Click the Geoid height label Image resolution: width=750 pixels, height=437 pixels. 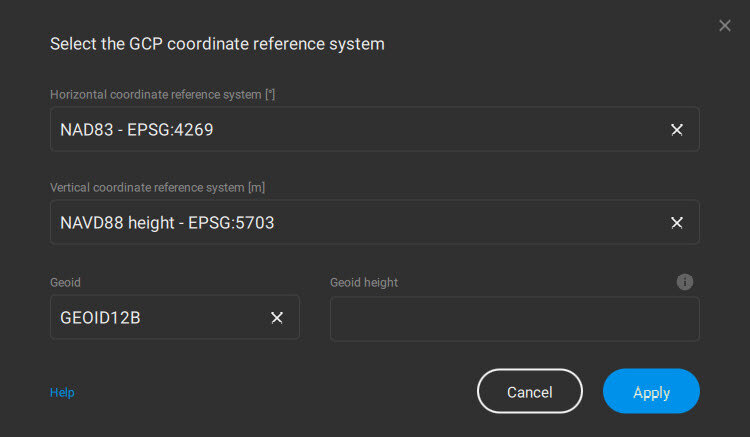364,282
